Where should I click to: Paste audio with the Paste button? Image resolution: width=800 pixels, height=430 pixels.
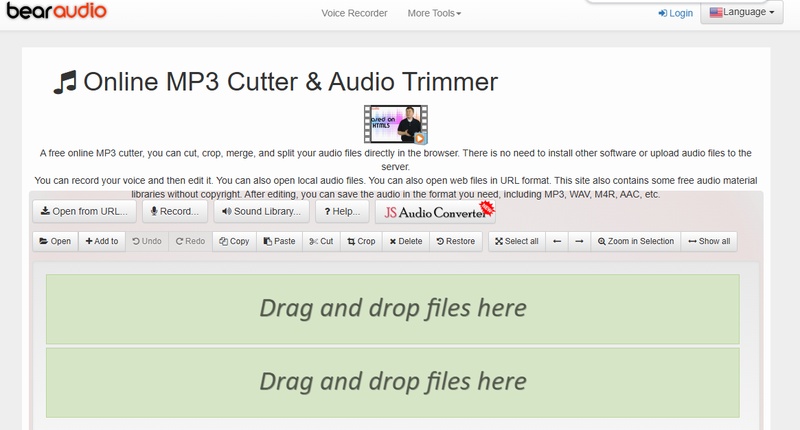279,241
